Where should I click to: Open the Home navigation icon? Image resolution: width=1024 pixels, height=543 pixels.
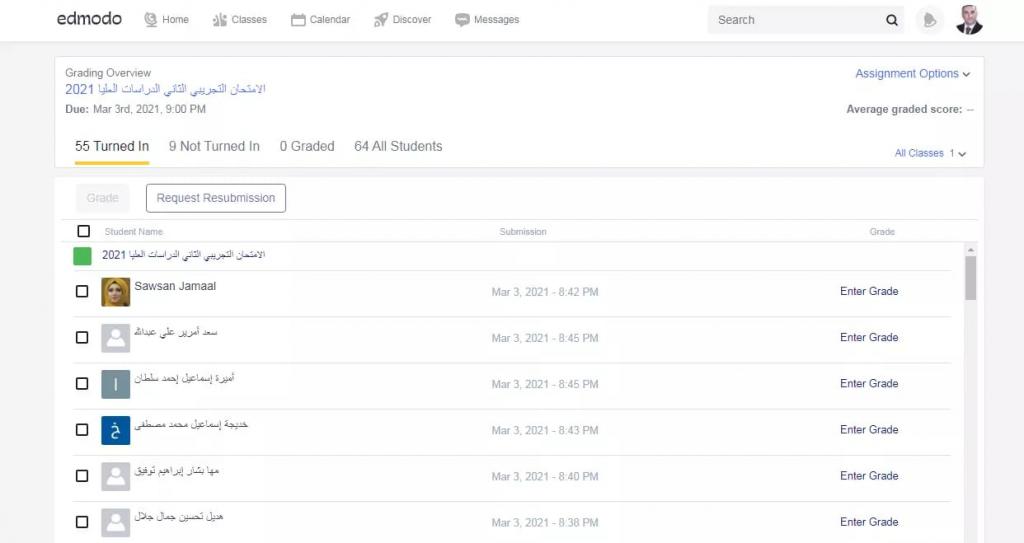point(152,19)
